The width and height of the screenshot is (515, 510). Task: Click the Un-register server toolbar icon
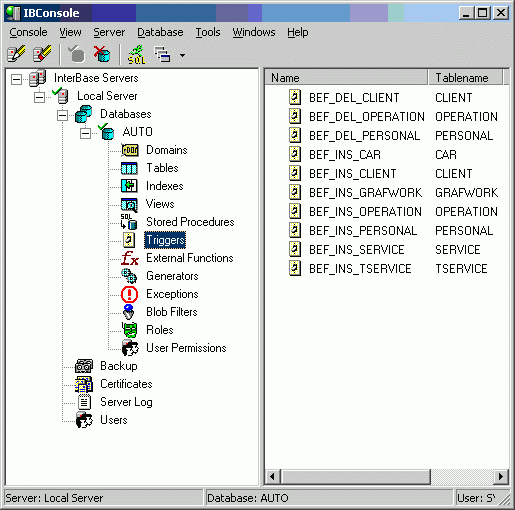tap(42, 54)
